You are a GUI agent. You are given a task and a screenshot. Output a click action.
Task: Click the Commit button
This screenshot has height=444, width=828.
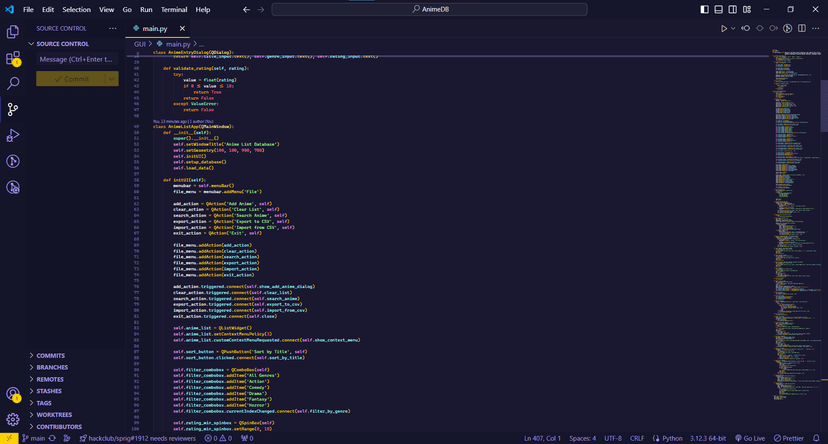pos(71,79)
